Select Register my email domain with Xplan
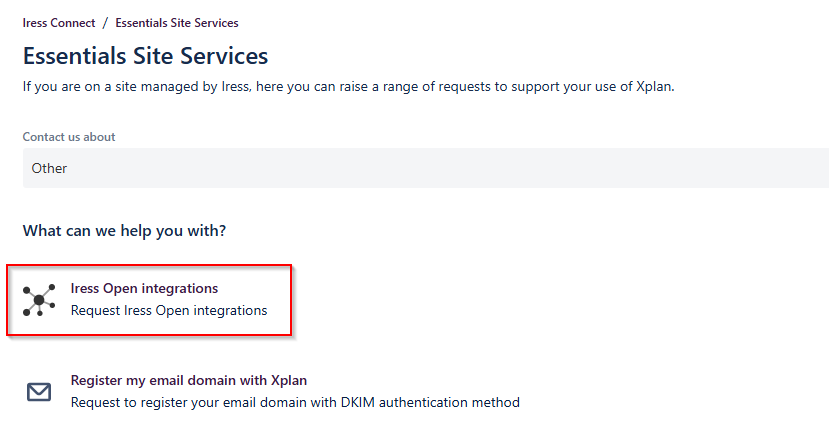The height and width of the screenshot is (441, 829). (x=189, y=380)
